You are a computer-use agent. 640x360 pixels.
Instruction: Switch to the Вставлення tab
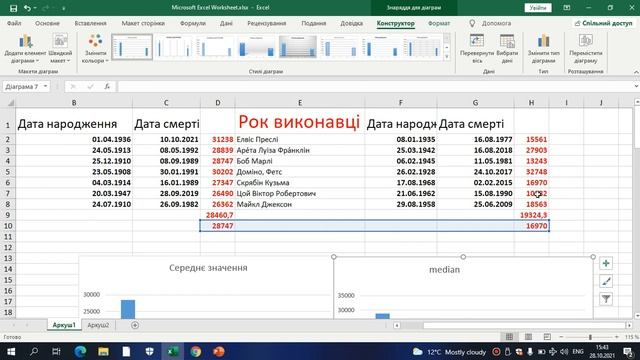click(x=91, y=23)
